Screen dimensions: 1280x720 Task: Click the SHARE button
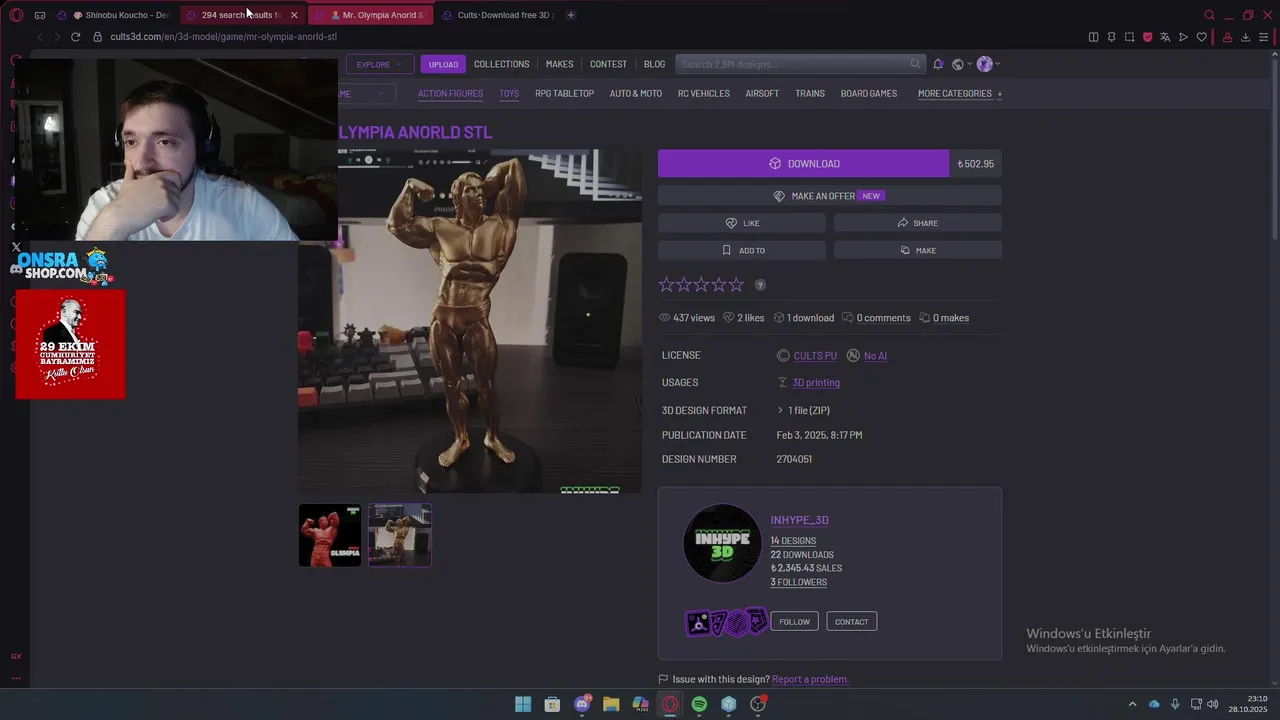click(917, 223)
